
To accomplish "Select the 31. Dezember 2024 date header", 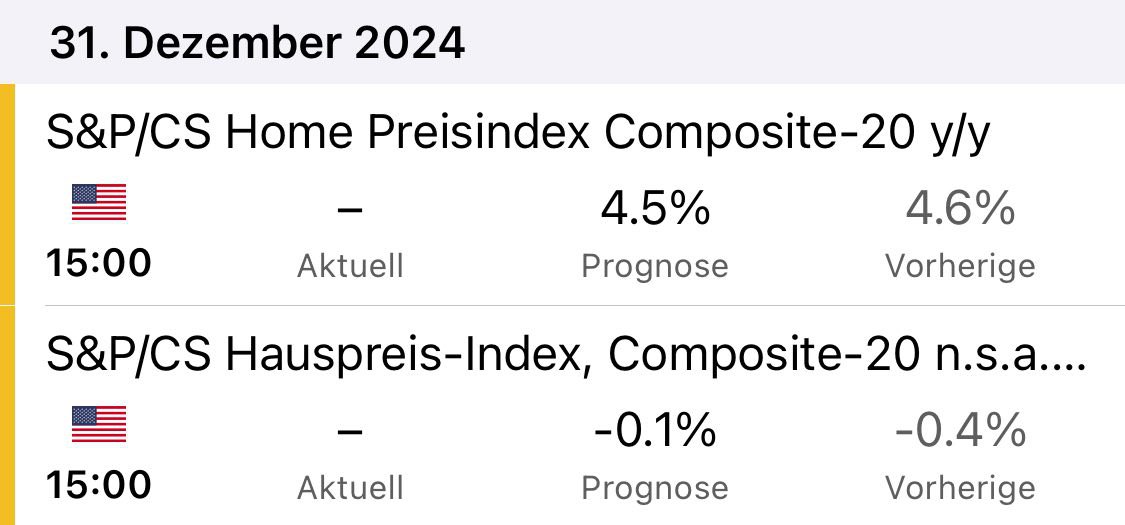I will pyautogui.click(x=257, y=43).
